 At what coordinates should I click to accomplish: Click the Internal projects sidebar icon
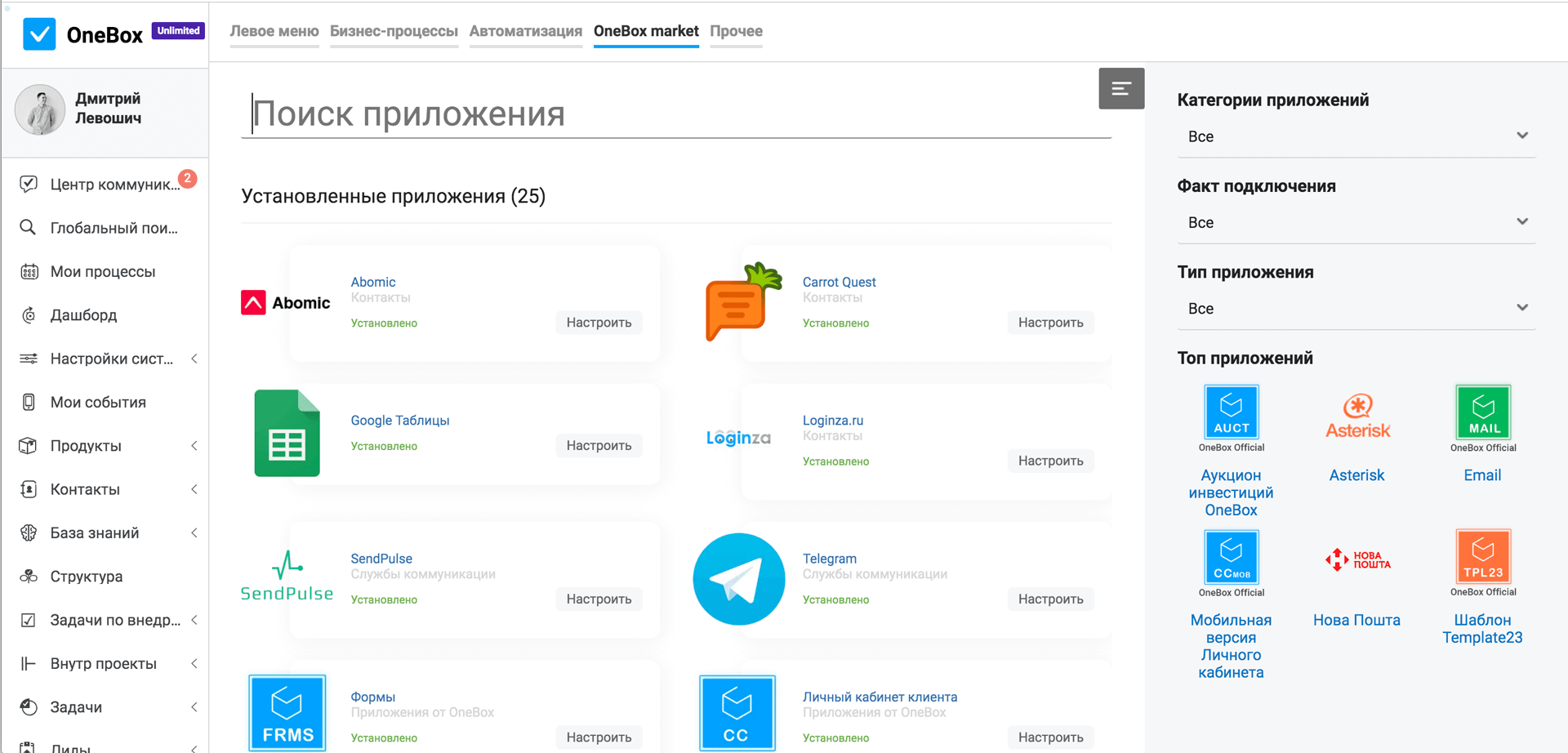(29, 663)
